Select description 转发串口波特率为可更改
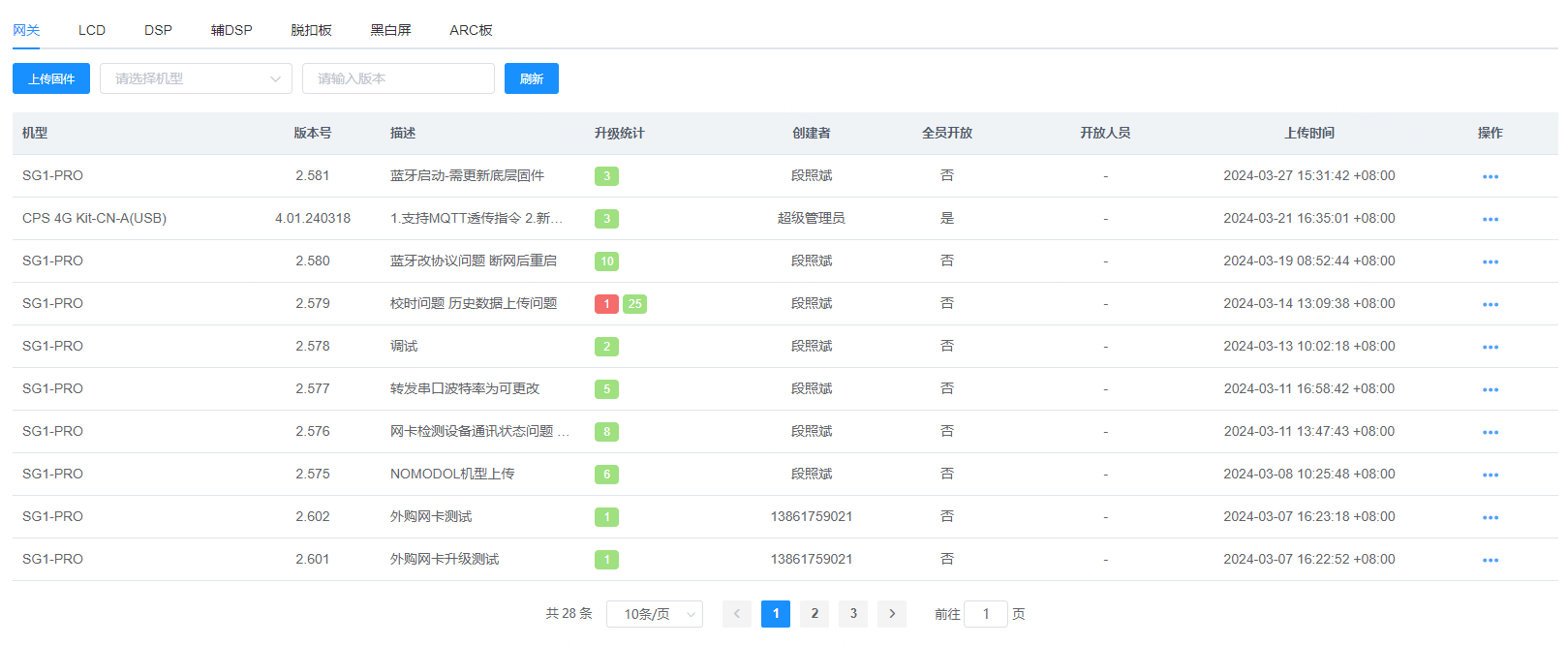This screenshot has height=645, width=1568. click(465, 388)
